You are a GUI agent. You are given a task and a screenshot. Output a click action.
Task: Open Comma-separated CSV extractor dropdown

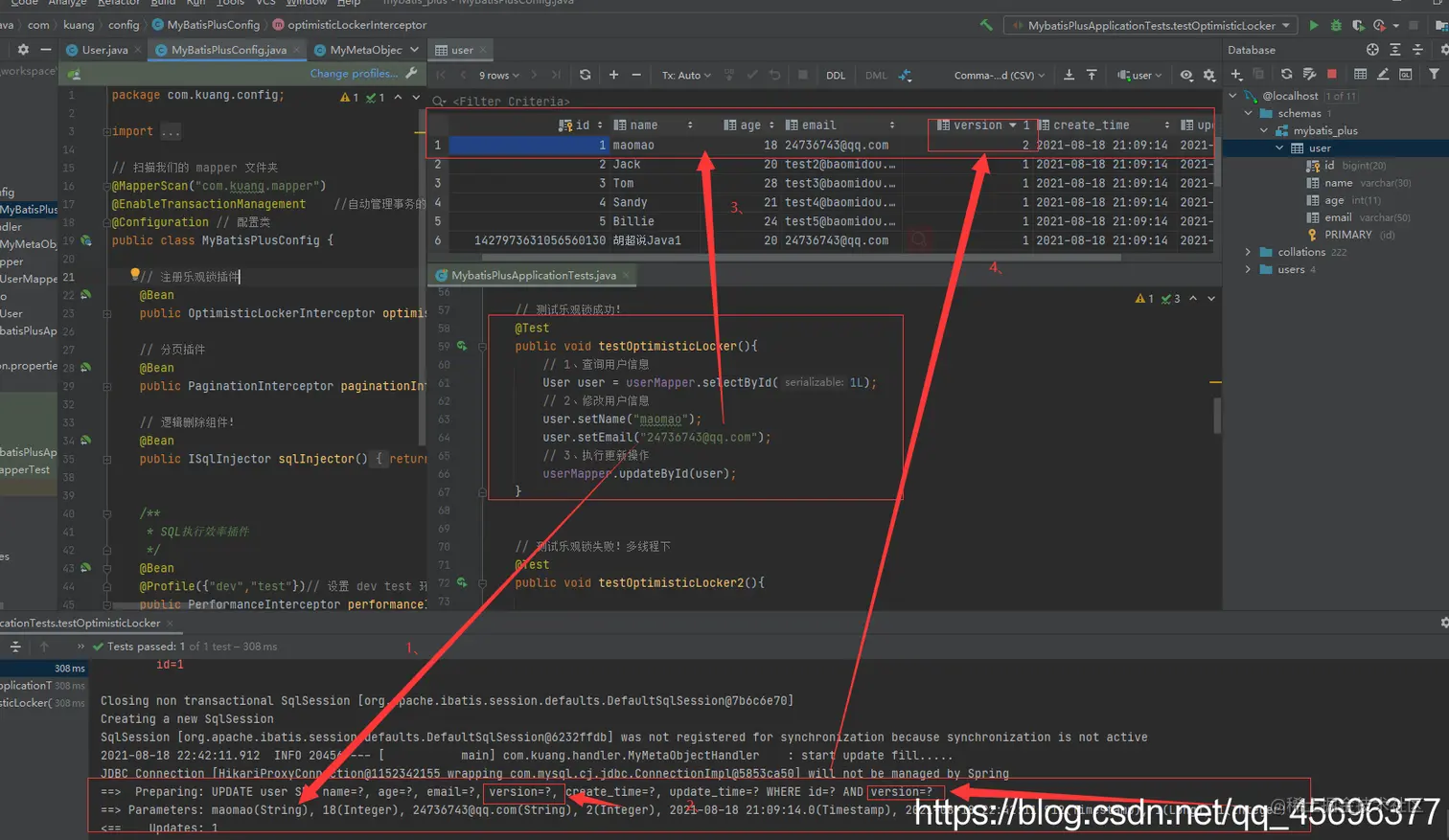click(x=999, y=75)
